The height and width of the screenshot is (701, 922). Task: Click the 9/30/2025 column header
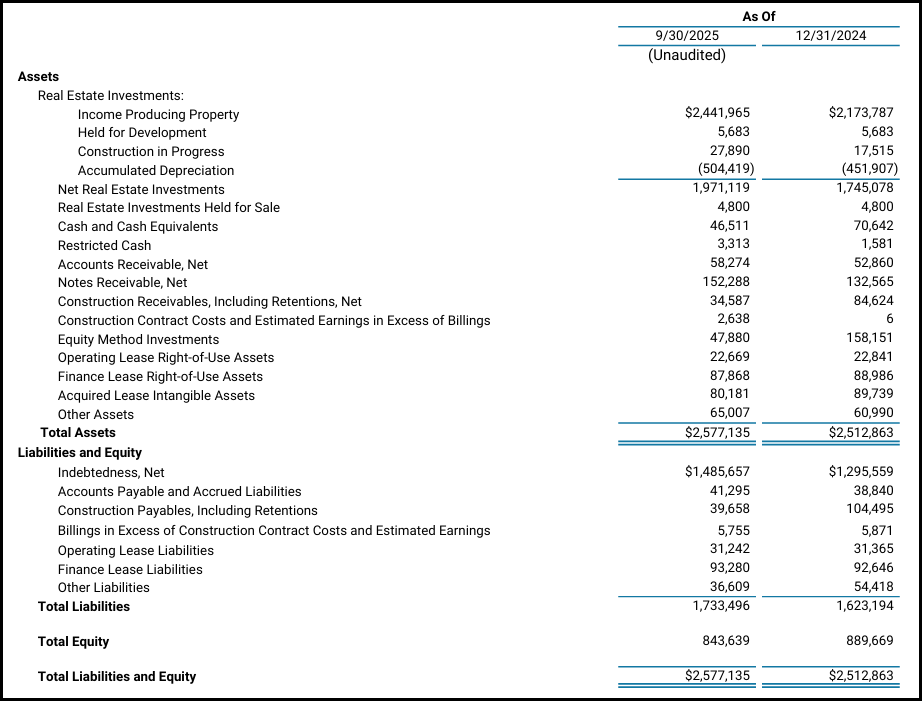686,36
